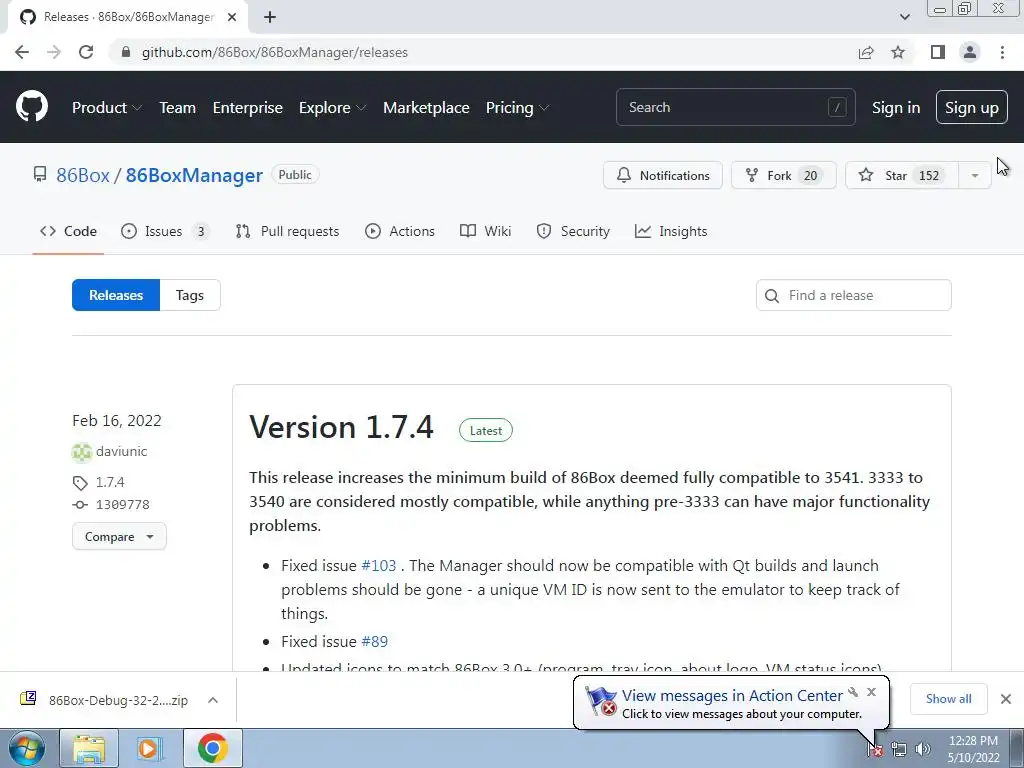Screen dimensions: 1024x768
Task: Click the padlock site info icon
Action: (x=125, y=52)
